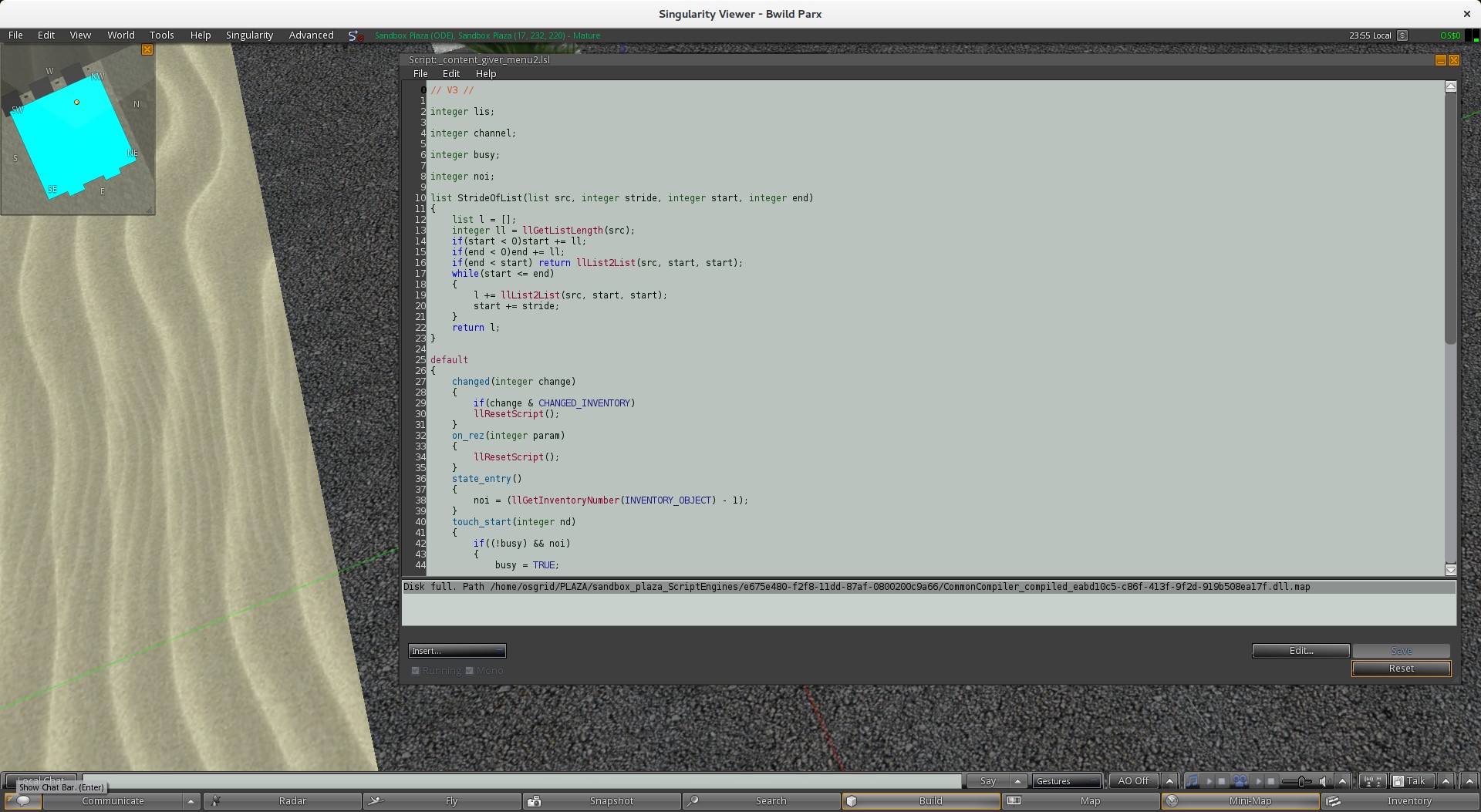The width and height of the screenshot is (1481, 812).
Task: Click the Radar antenna icon
Action: click(x=217, y=801)
